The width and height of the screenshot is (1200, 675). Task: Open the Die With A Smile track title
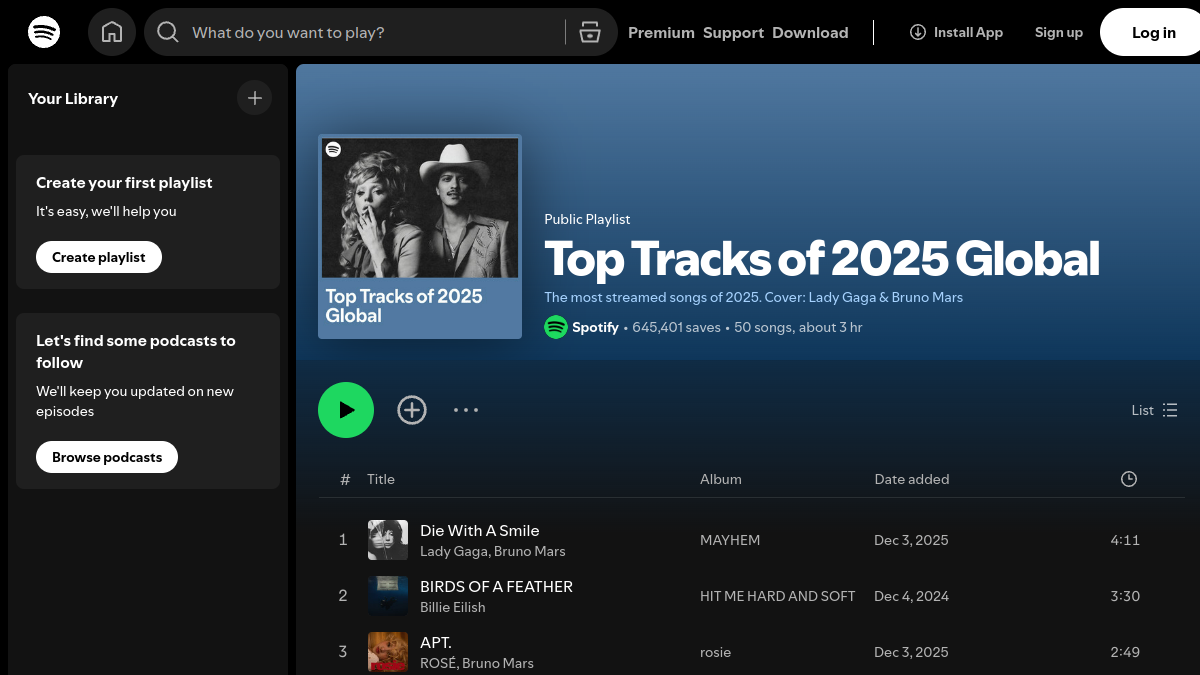click(x=479, y=530)
